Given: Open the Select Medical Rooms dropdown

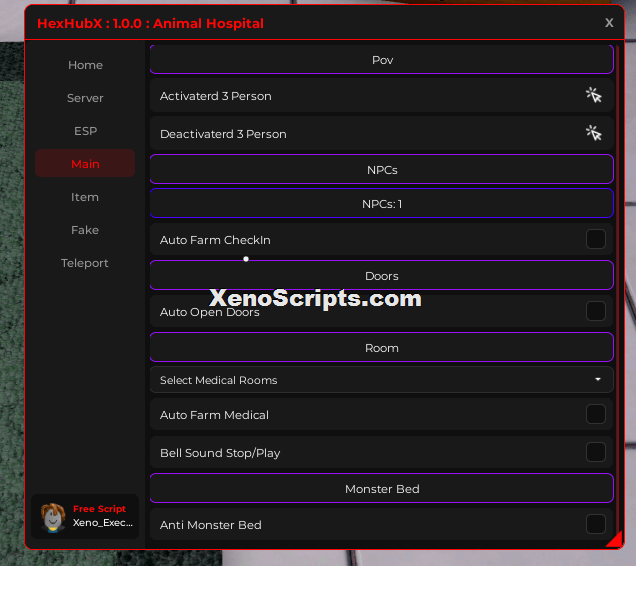Looking at the screenshot, I should coord(381,380).
